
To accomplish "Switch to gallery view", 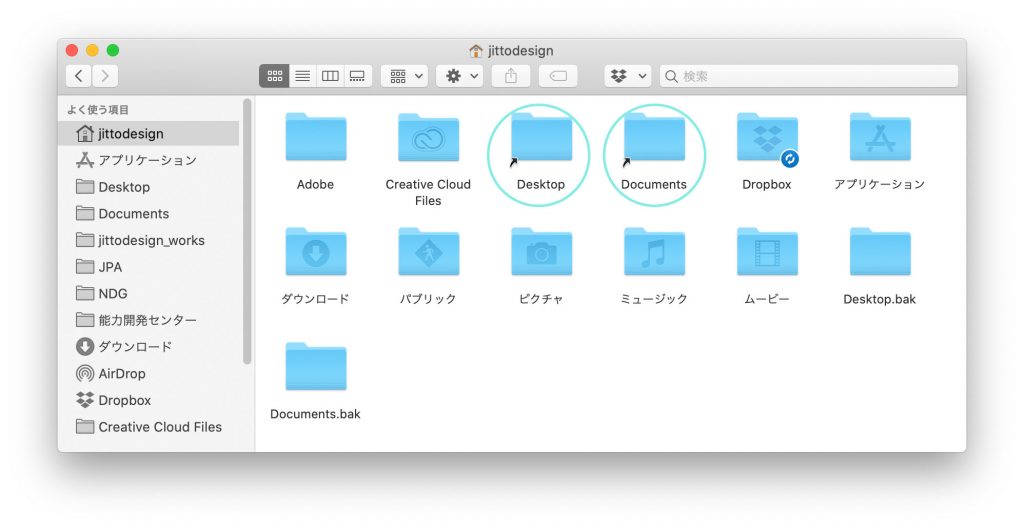I will pos(358,76).
